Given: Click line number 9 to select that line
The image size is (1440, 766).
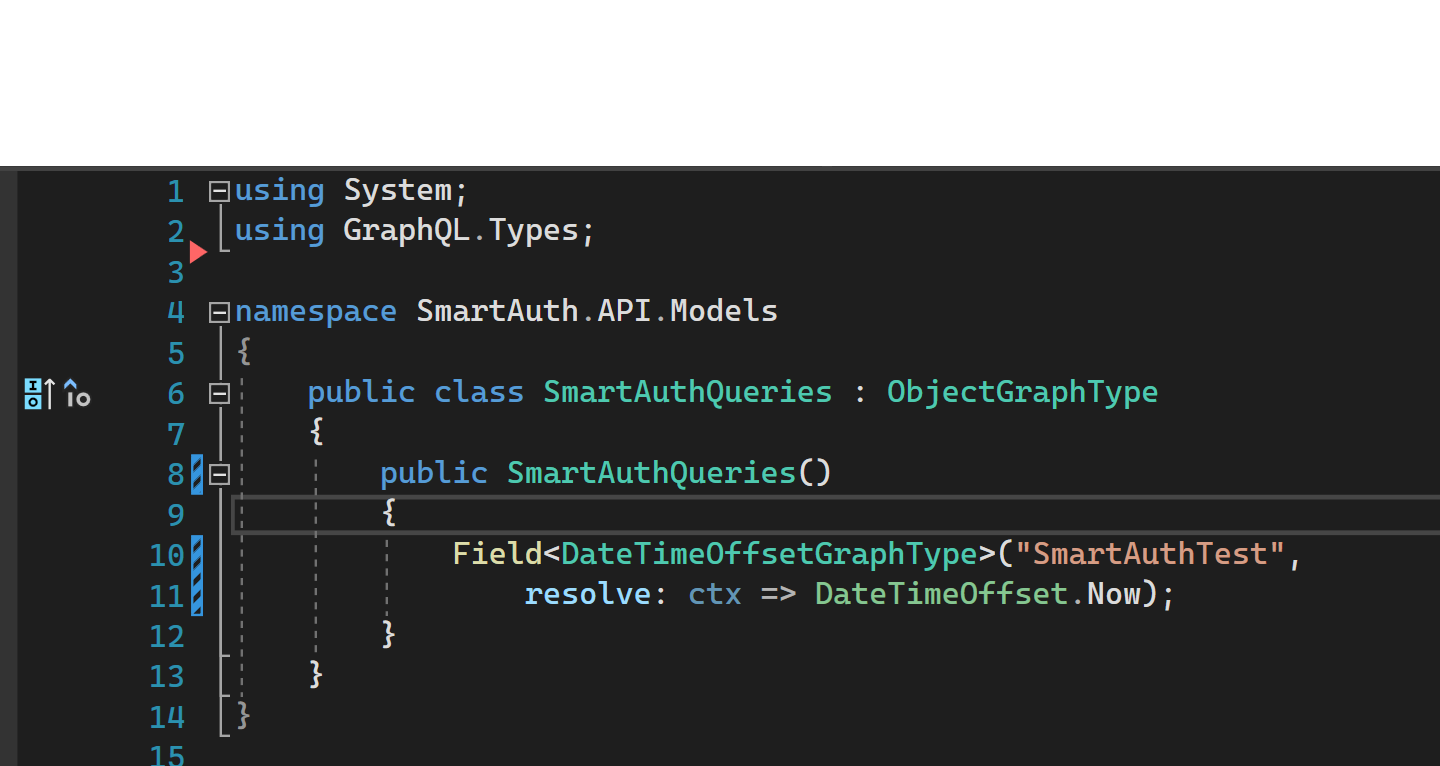Looking at the screenshot, I should 175,514.
